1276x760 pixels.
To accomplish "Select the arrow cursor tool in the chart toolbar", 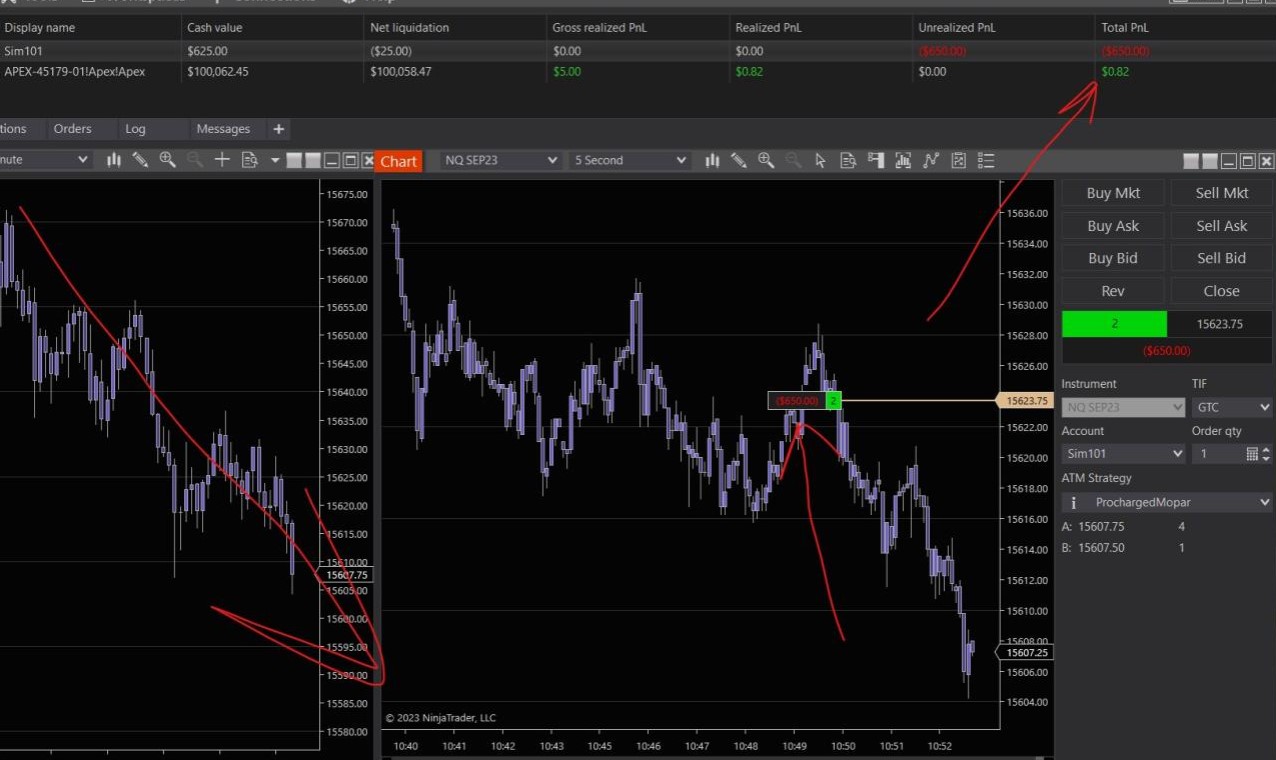I will (x=821, y=160).
